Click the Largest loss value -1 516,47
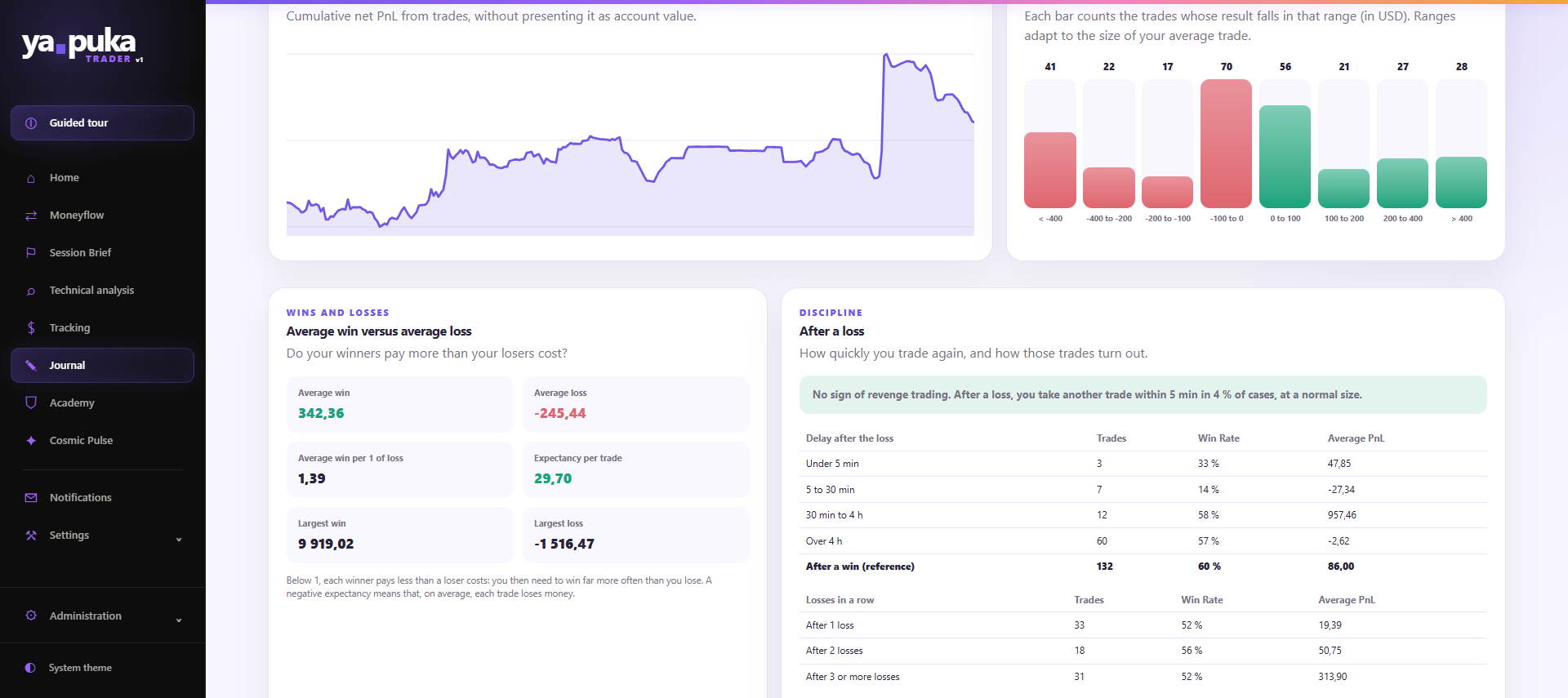The image size is (1568, 698). click(x=564, y=545)
